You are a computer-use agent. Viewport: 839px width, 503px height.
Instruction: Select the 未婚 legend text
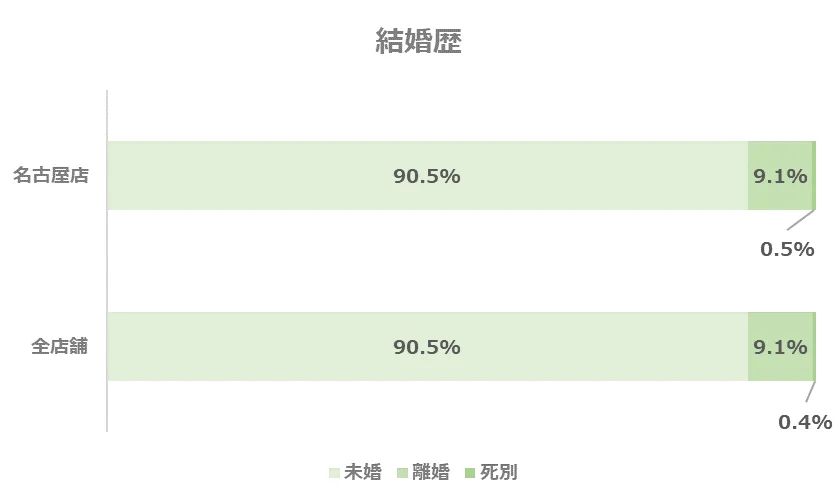363,472
